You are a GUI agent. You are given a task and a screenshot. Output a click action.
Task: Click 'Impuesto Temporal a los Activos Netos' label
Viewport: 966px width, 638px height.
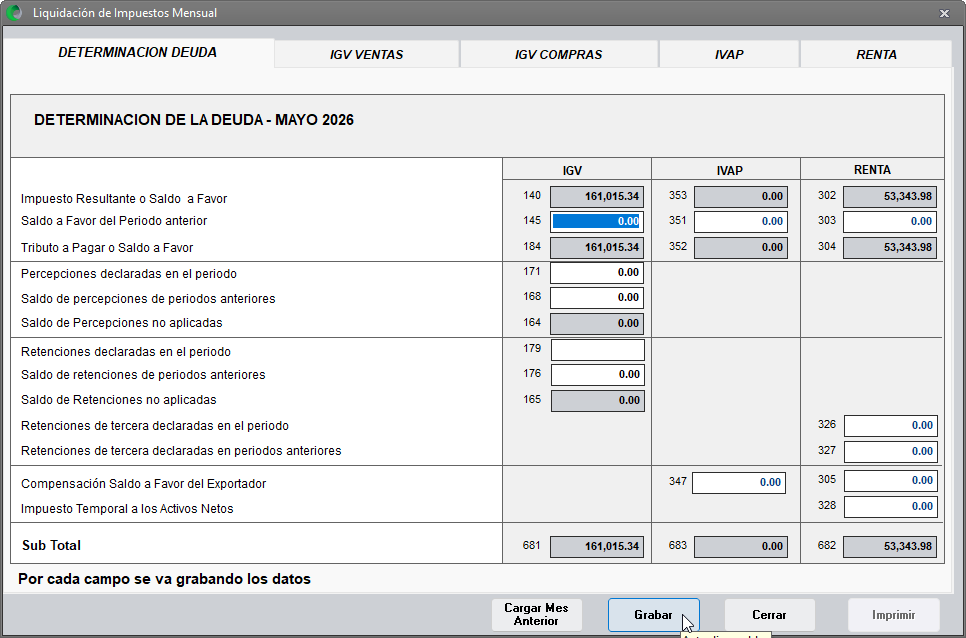tap(127, 509)
